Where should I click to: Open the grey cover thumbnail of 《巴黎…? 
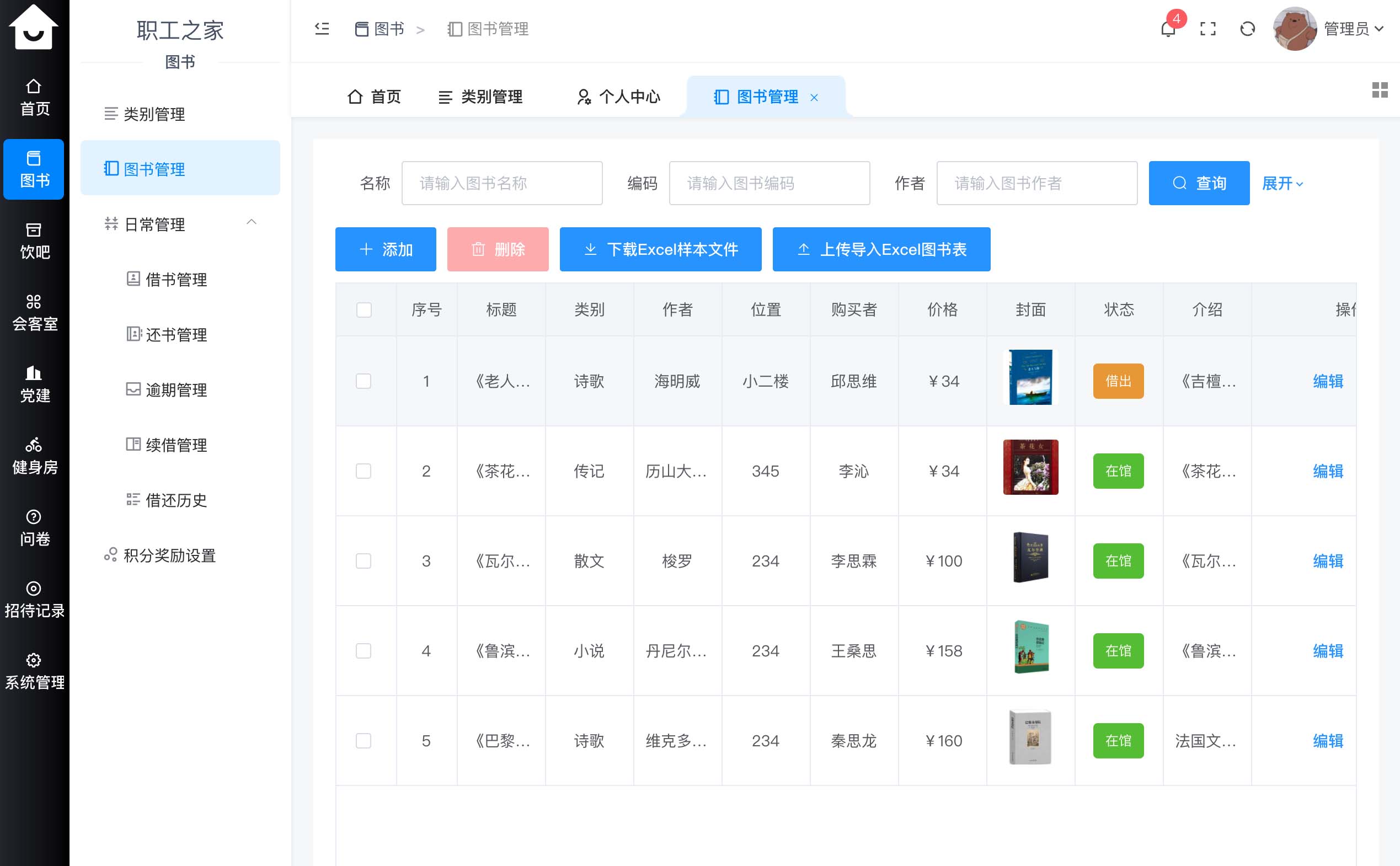pyautogui.click(x=1030, y=737)
